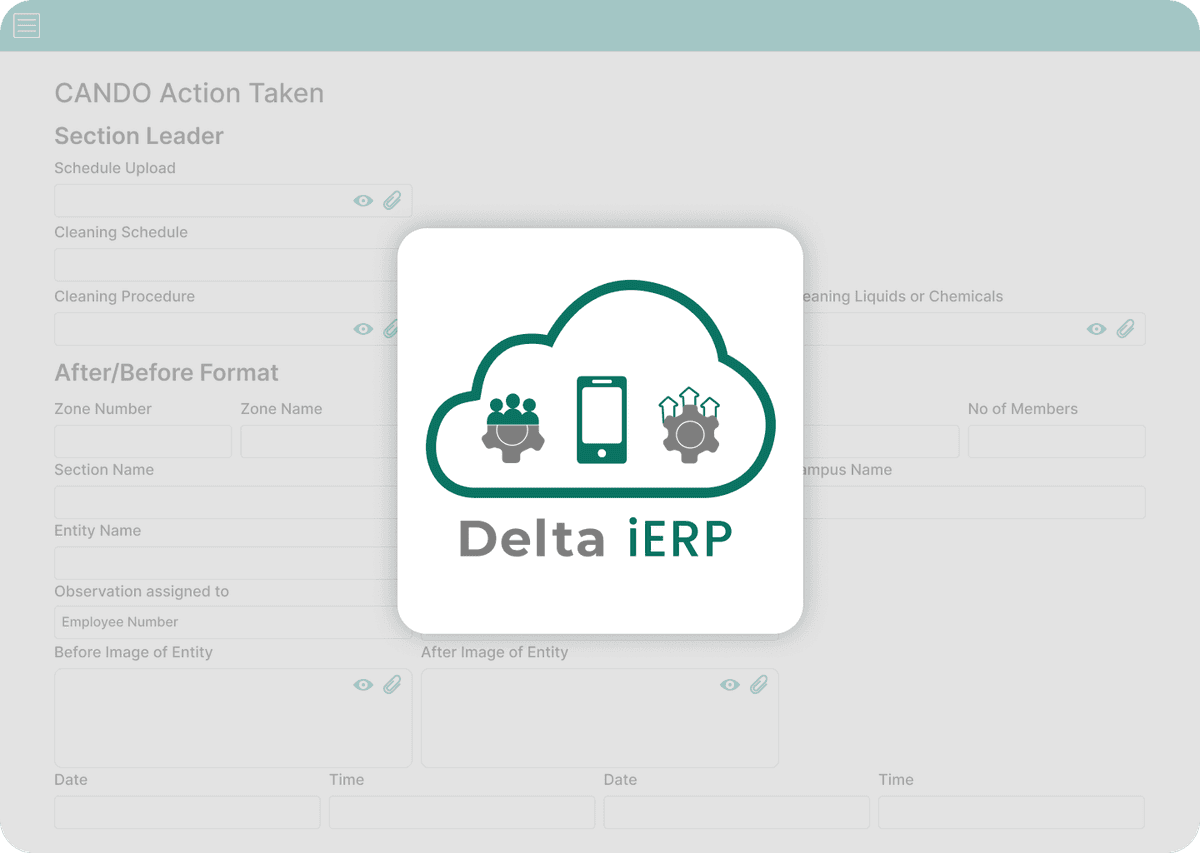Click the "Zone Number" label
Image resolution: width=1200 pixels, height=853 pixels.
click(x=103, y=409)
